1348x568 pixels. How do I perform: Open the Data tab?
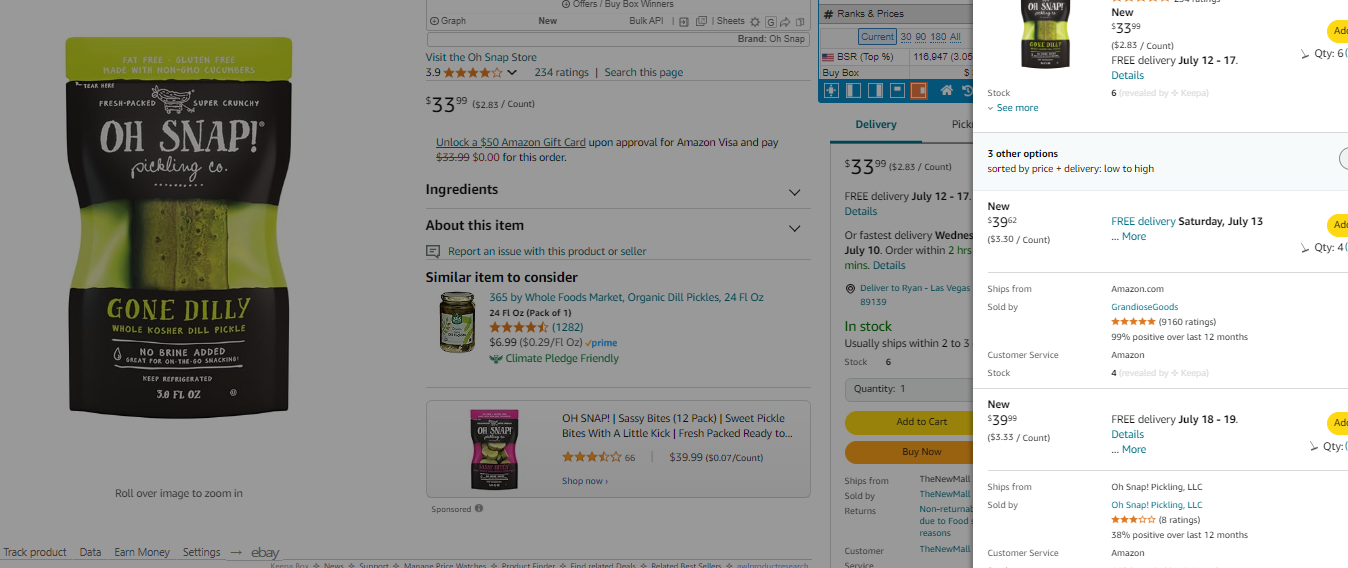[x=90, y=552]
